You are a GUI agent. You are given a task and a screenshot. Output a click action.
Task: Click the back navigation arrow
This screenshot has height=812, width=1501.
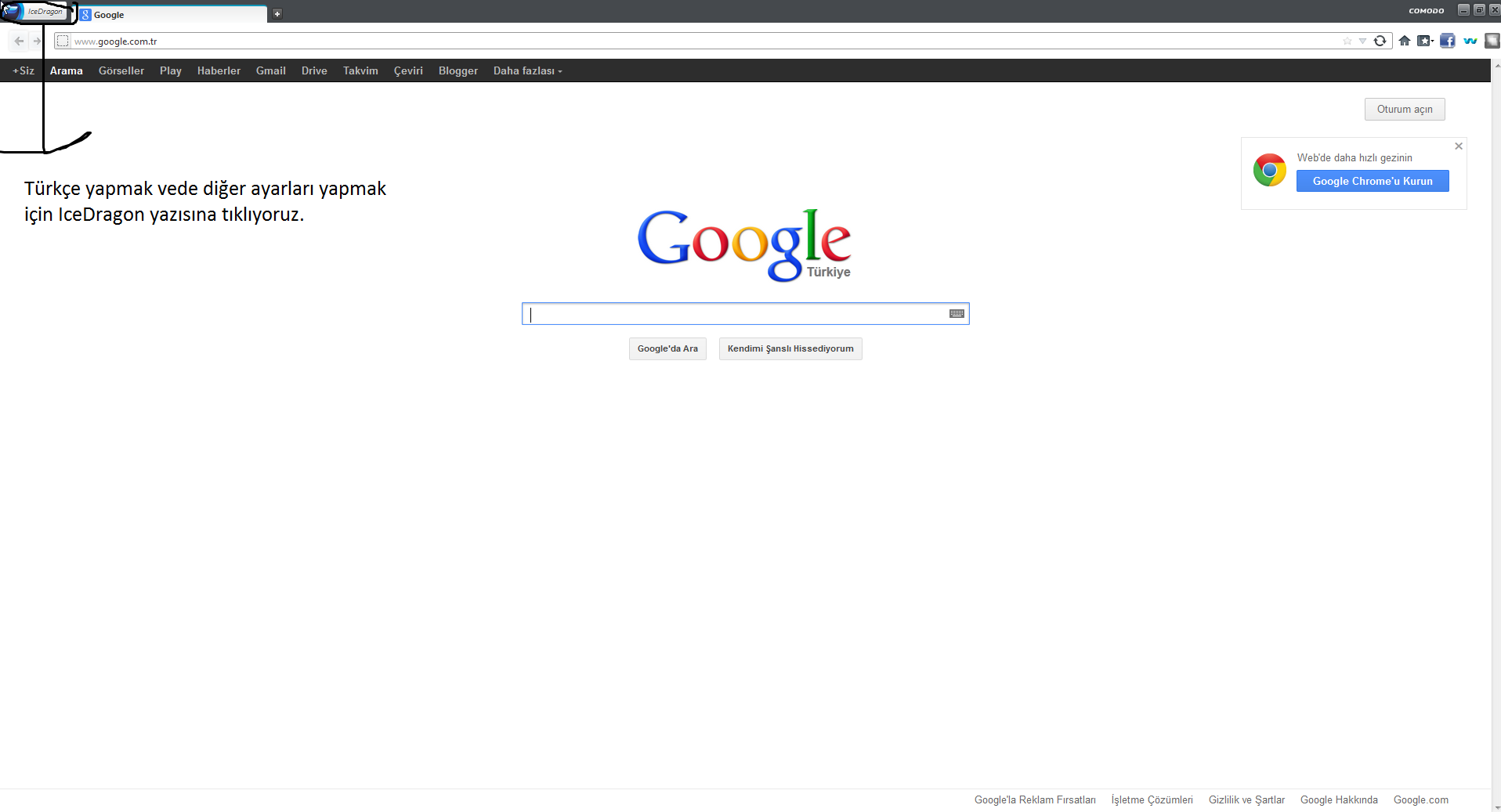[x=19, y=42]
